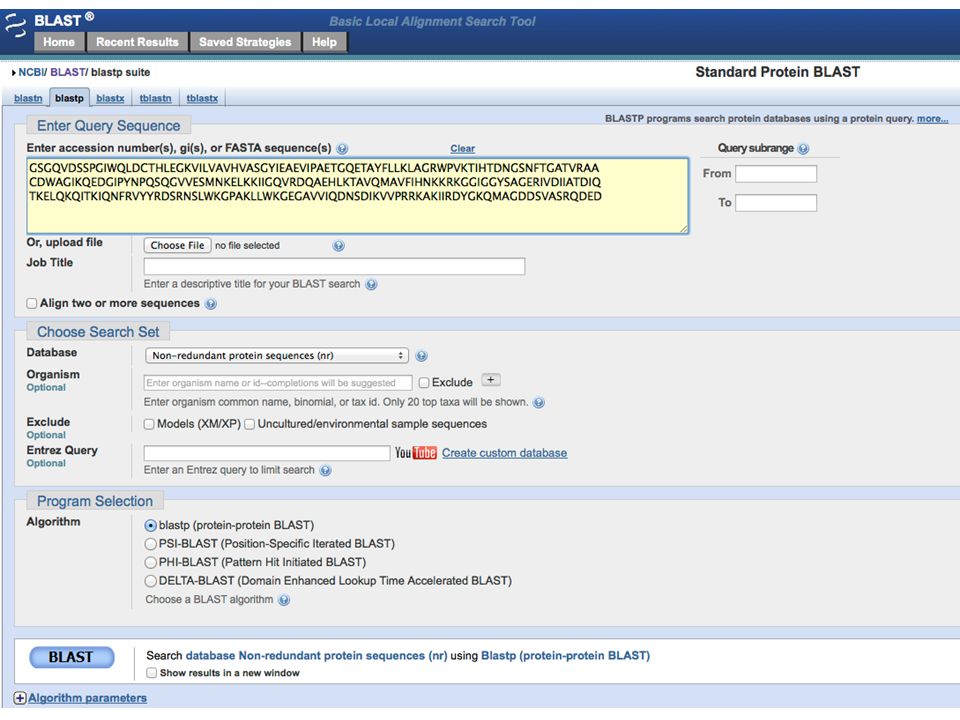This screenshot has width=960, height=720.
Task: Click the Organism name input field
Action: tap(278, 383)
